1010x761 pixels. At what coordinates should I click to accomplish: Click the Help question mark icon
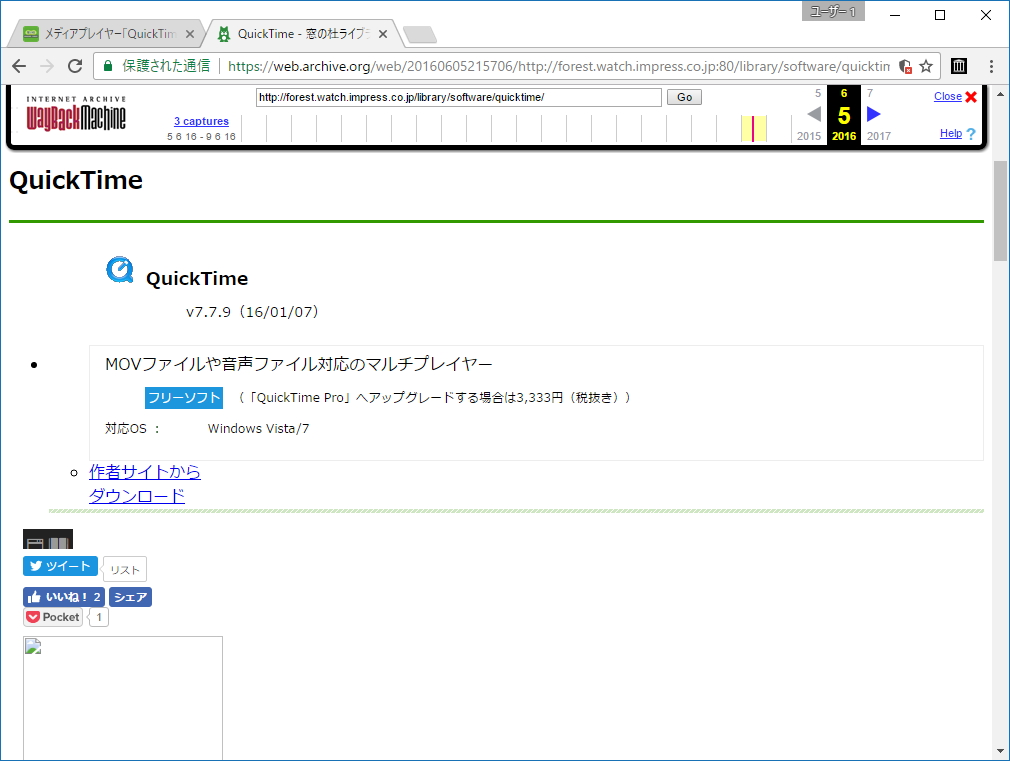[971, 133]
